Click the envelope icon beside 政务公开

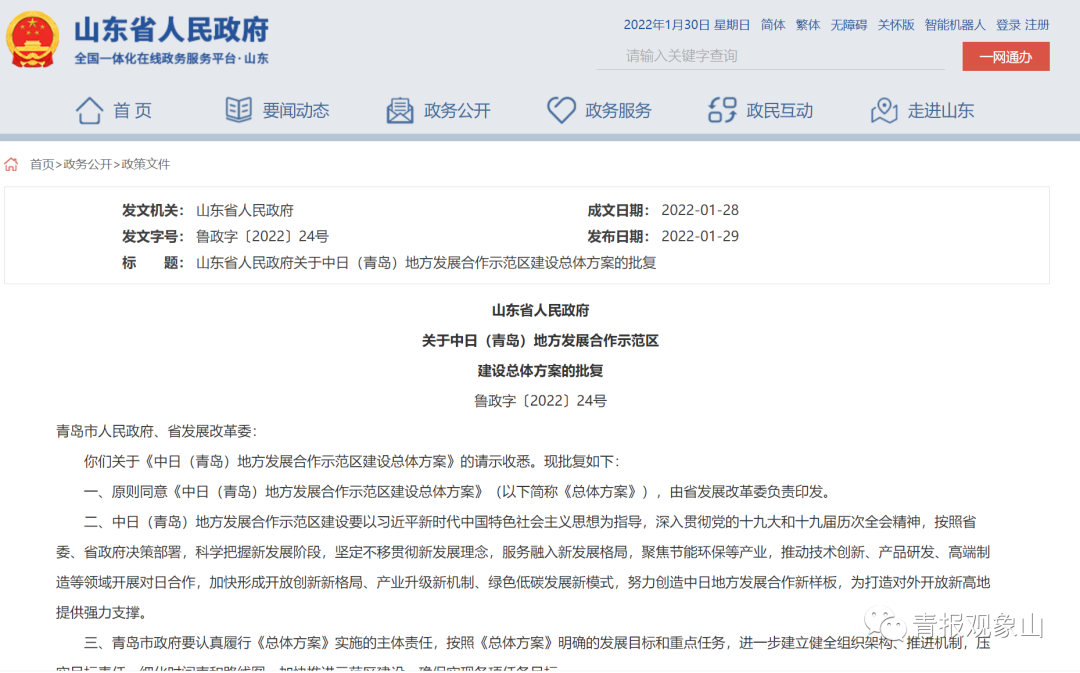400,110
